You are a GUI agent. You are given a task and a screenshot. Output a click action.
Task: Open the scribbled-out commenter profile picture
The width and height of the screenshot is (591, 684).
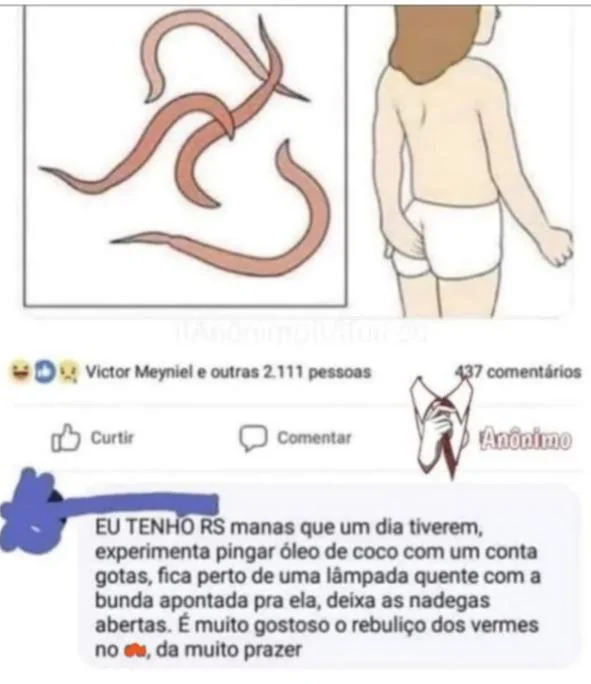tap(31, 510)
